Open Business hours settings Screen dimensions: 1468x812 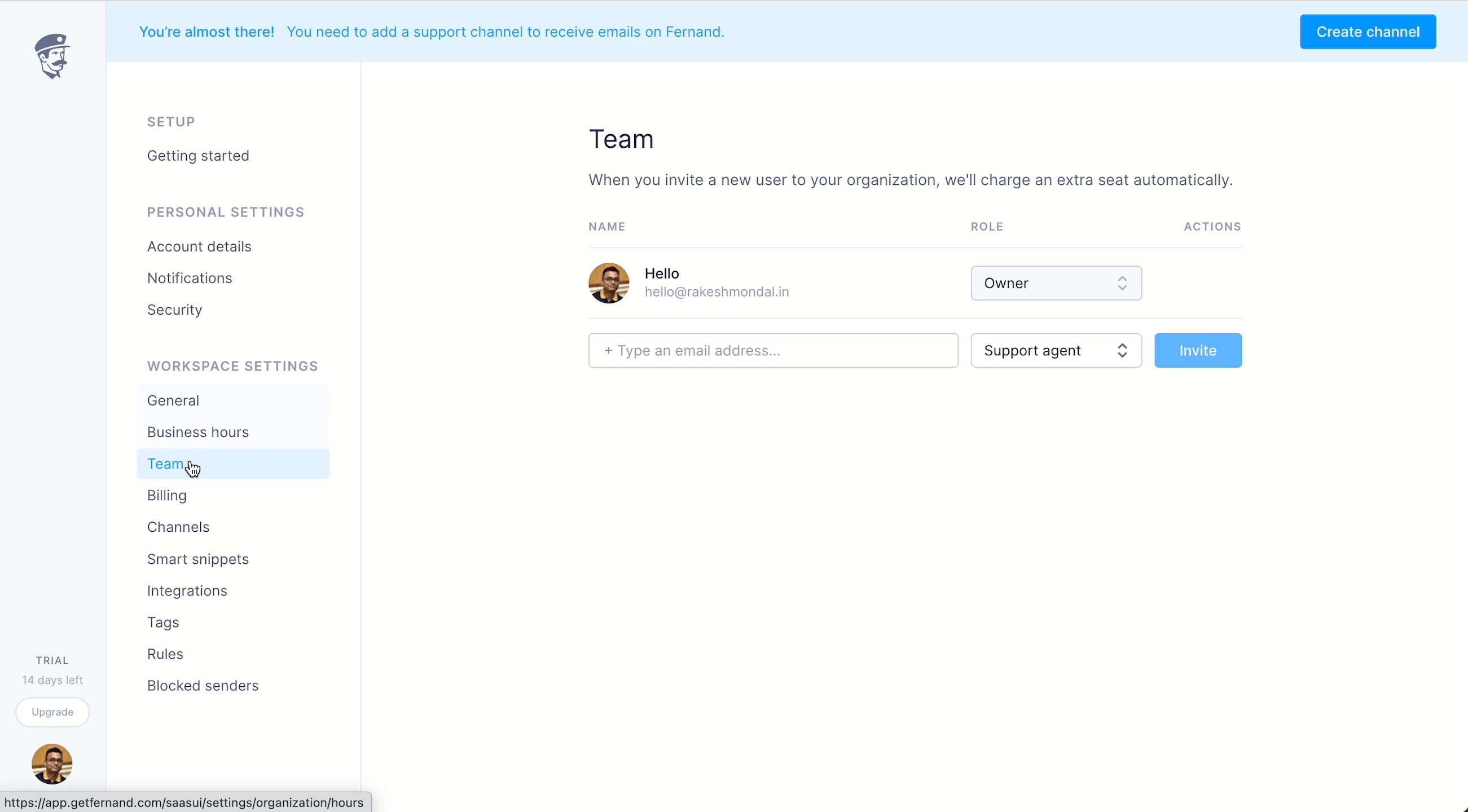pyautogui.click(x=198, y=432)
